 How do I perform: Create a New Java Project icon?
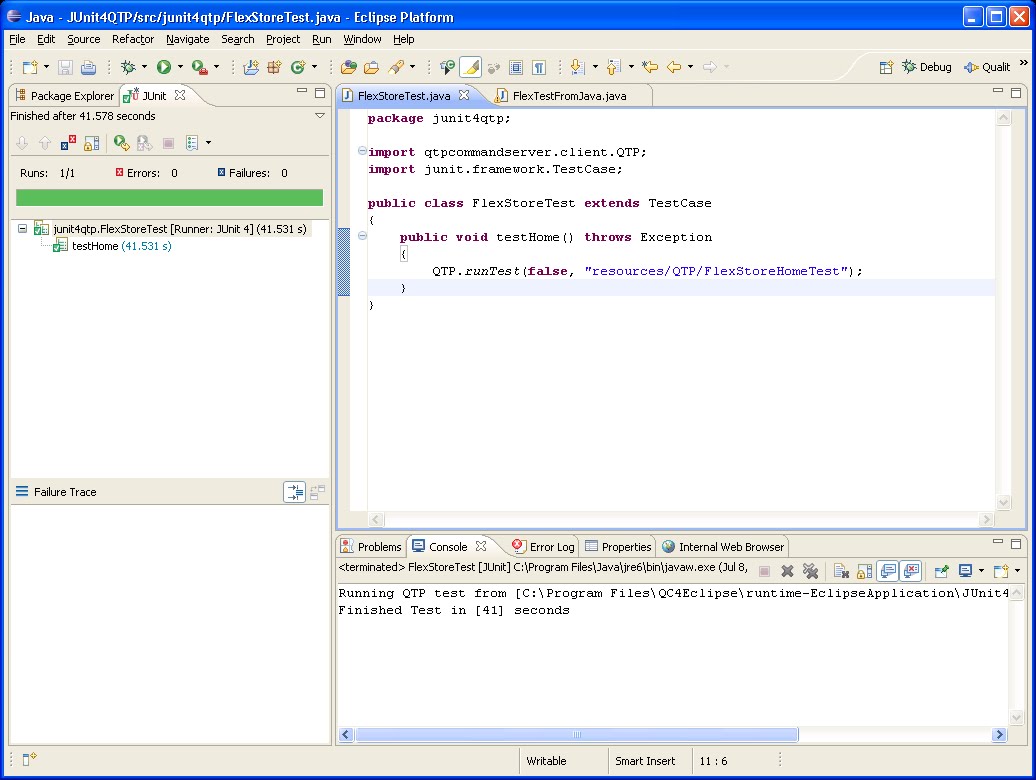pos(251,67)
